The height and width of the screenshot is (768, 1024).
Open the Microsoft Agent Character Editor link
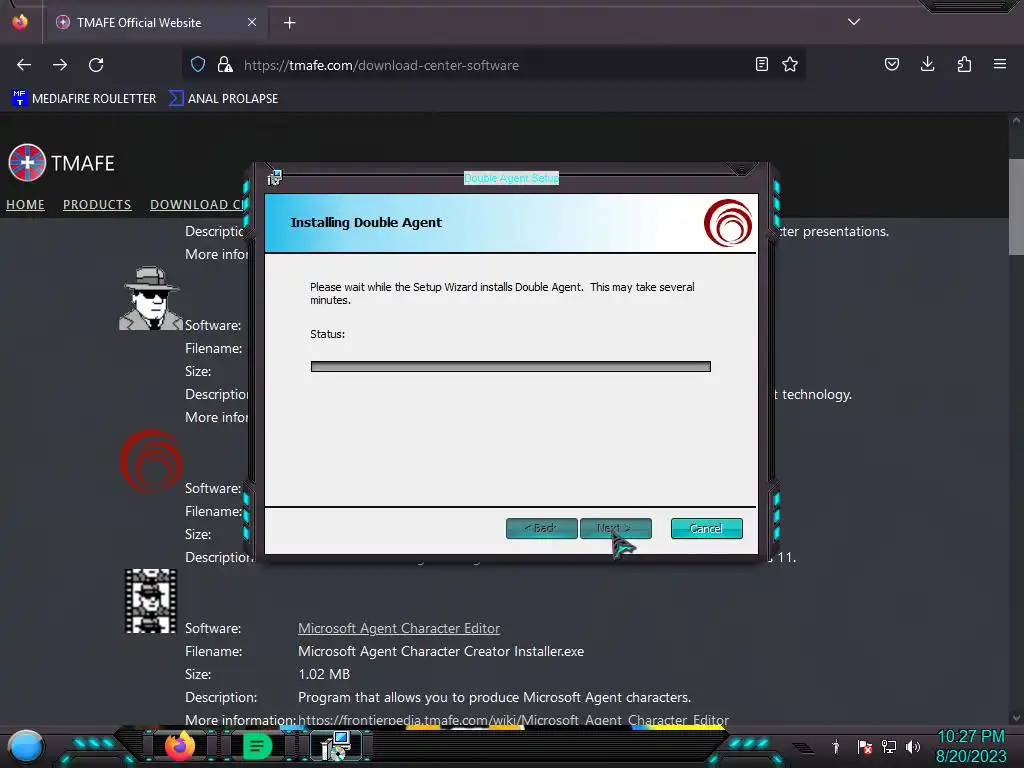(x=399, y=628)
